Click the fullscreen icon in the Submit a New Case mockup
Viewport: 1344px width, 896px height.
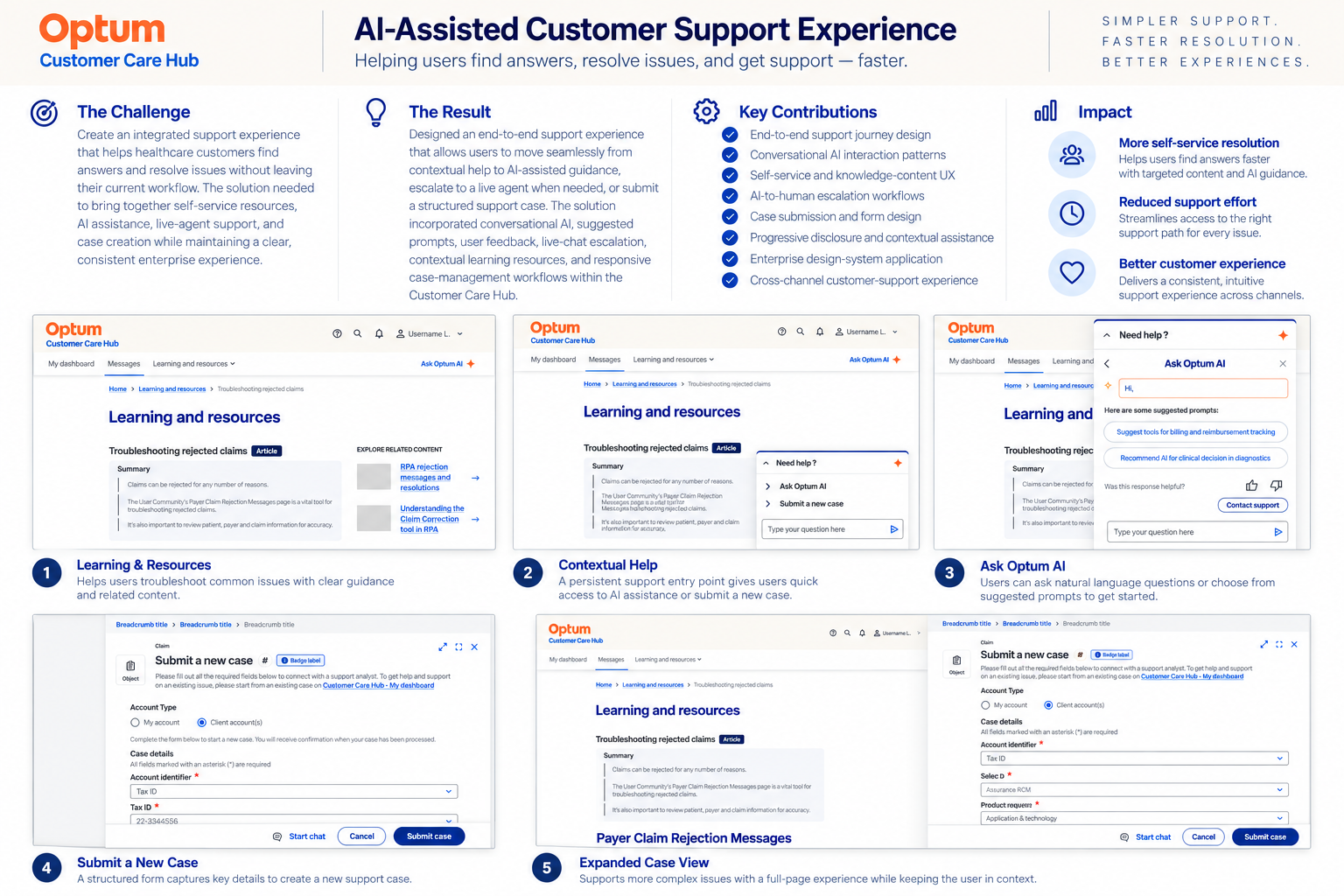pos(458,647)
